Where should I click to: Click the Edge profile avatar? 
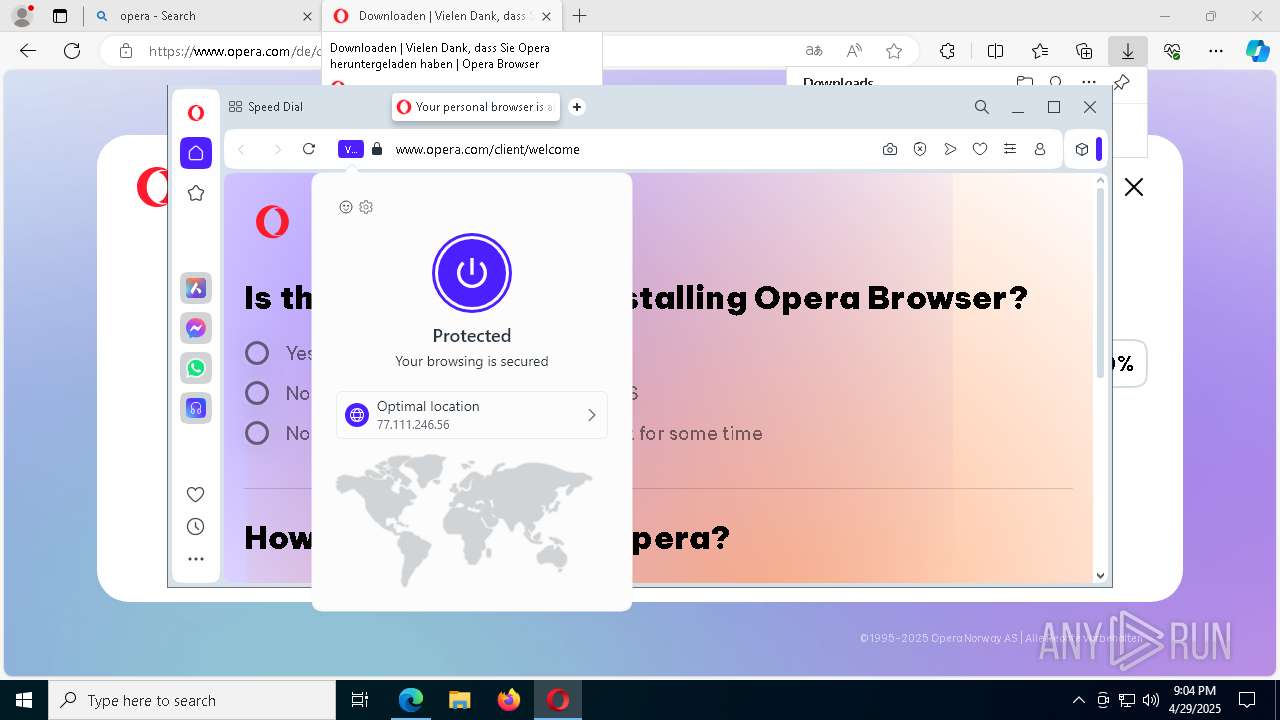pos(22,16)
